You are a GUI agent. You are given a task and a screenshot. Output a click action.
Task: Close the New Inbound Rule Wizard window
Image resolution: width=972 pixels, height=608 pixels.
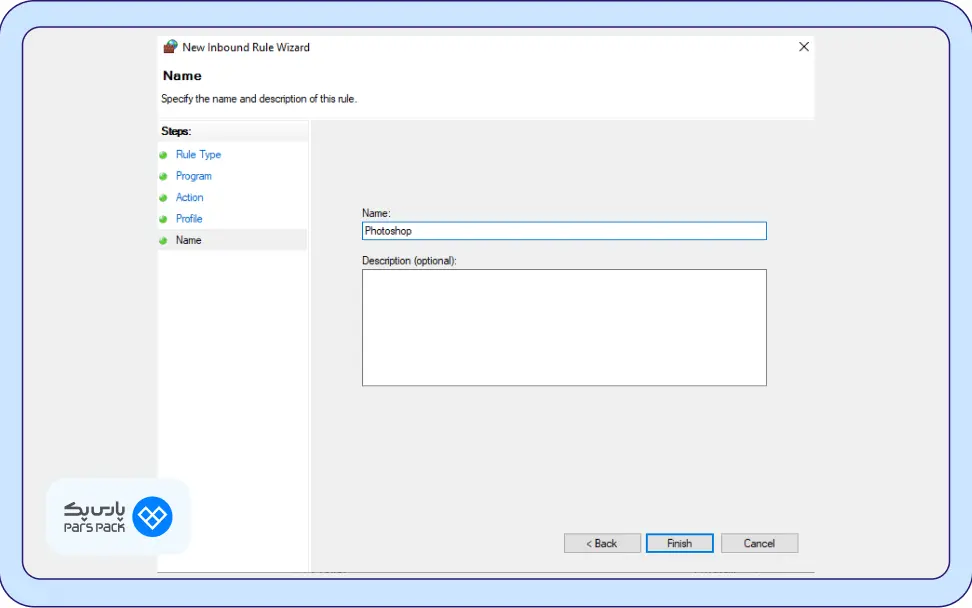click(804, 47)
